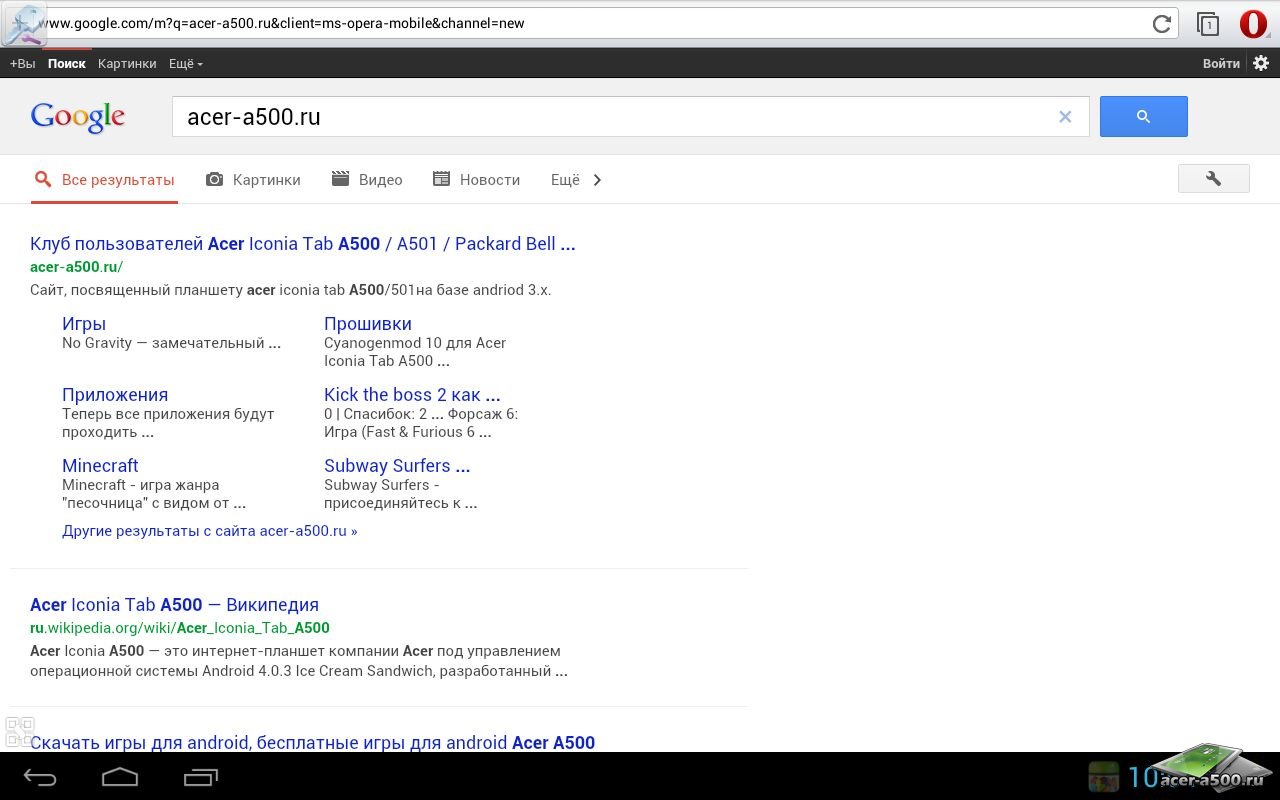Open the browser tabs switcher icon
The width and height of the screenshot is (1280, 800).
(1208, 24)
